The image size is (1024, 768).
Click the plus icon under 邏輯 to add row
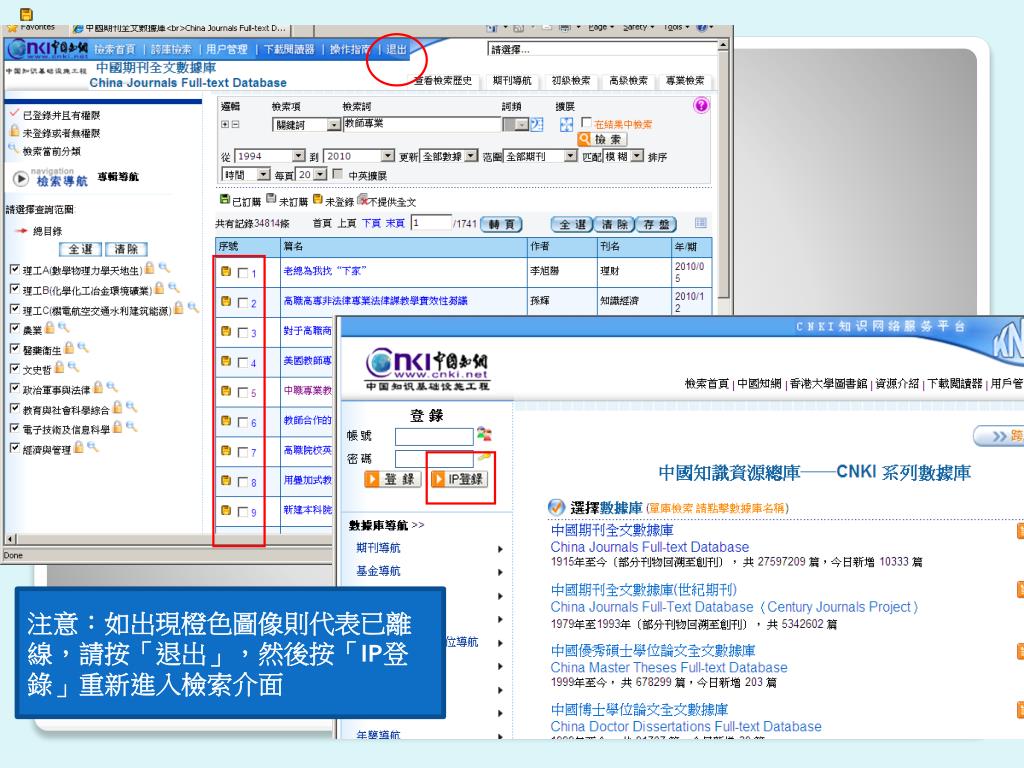223,124
